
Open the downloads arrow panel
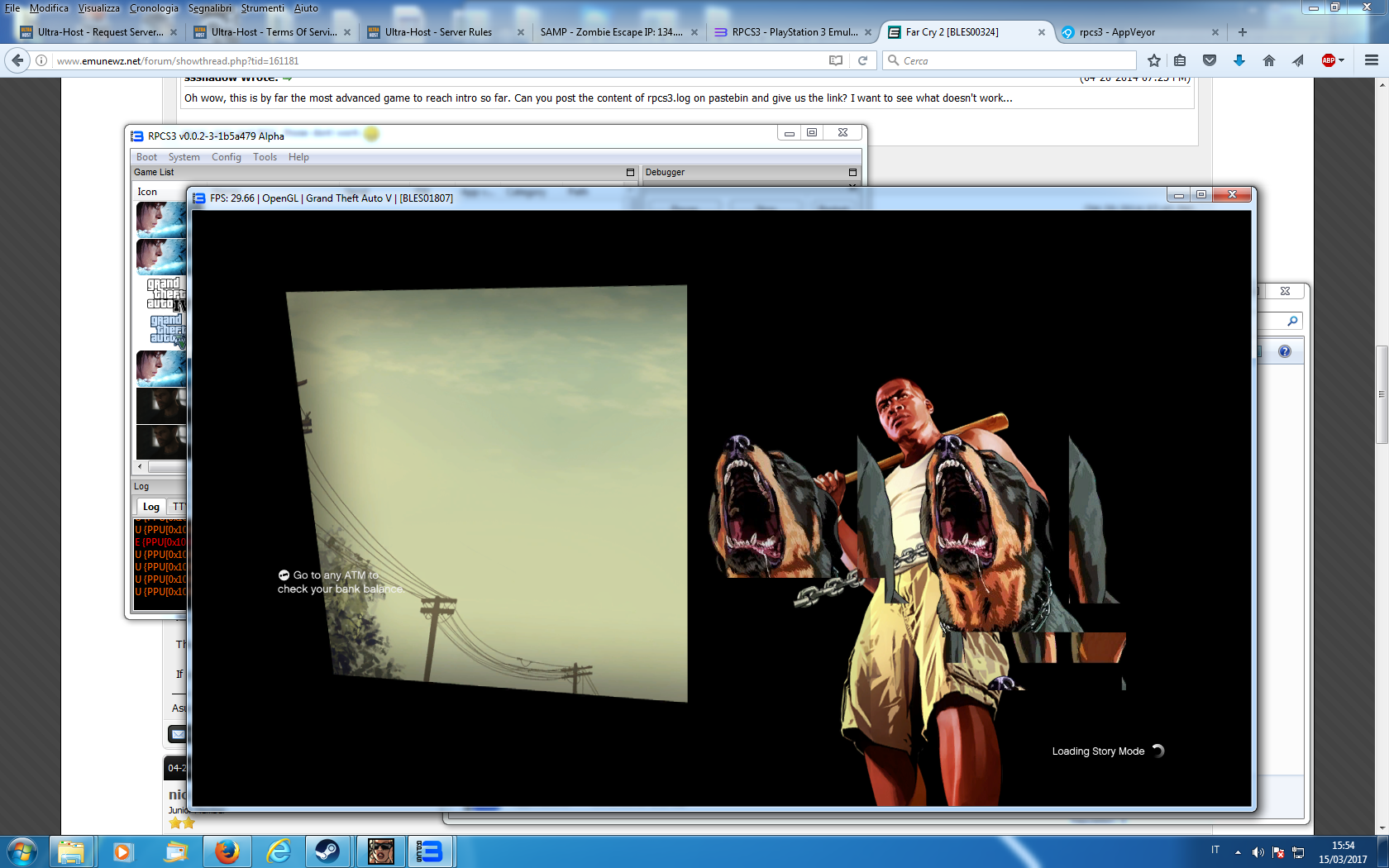1239,60
